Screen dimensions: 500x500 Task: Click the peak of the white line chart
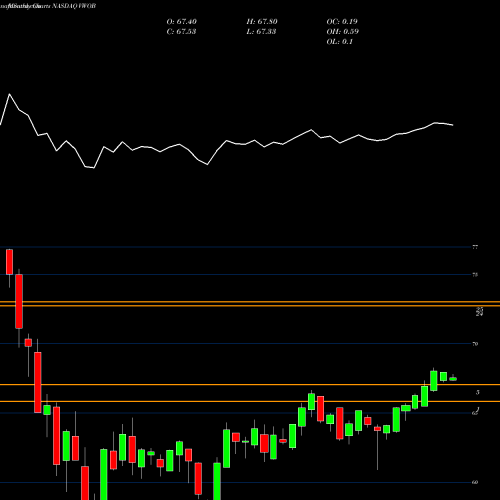9,94
